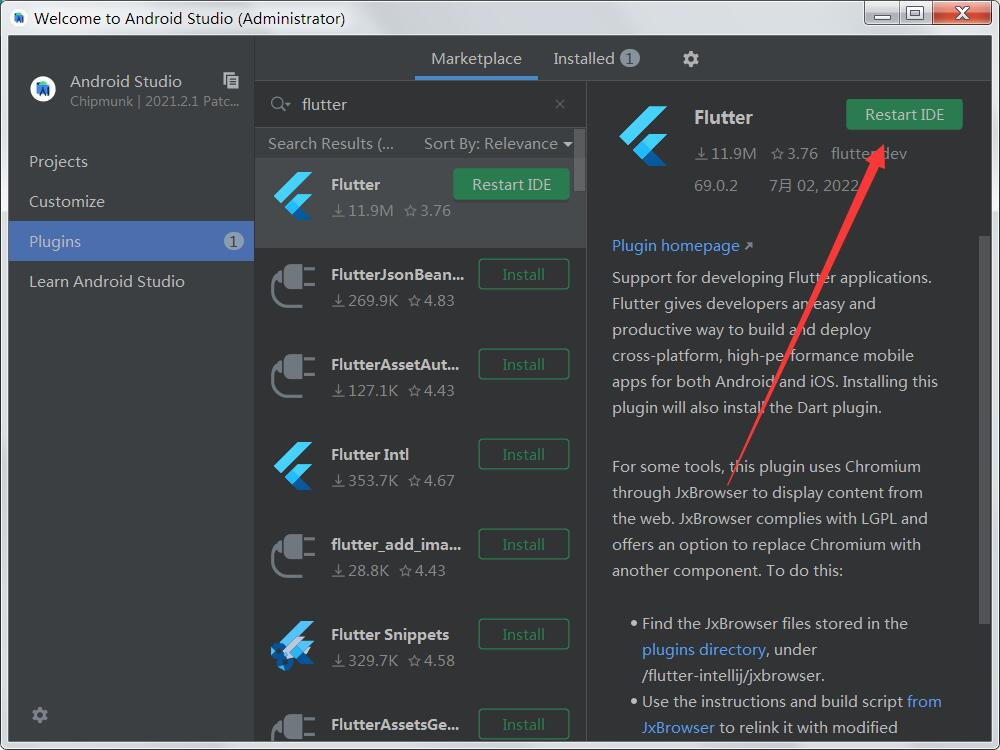Select the FlutterAssetAut plugin name

coord(395,364)
